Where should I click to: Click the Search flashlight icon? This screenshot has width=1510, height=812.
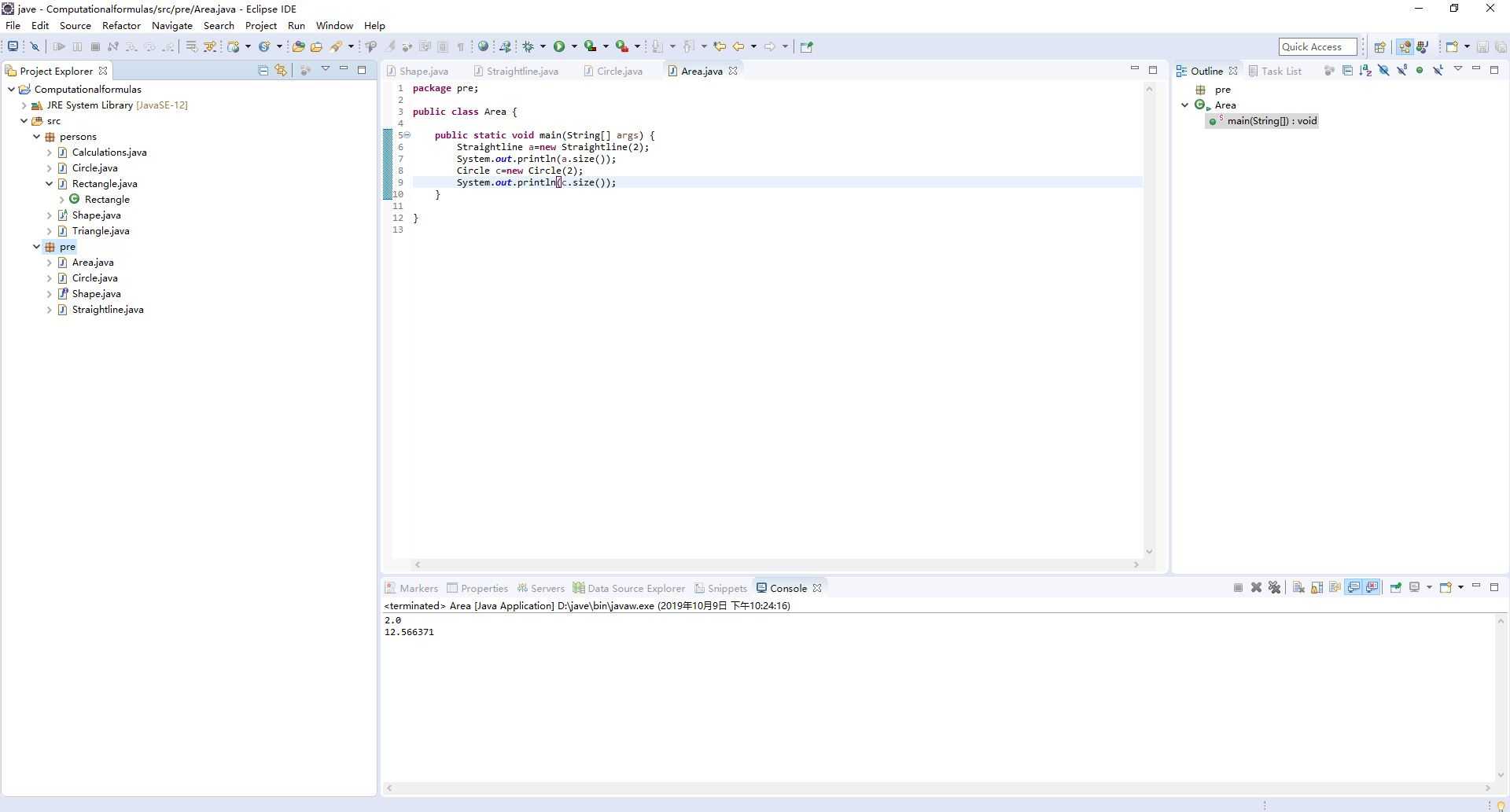pos(337,46)
